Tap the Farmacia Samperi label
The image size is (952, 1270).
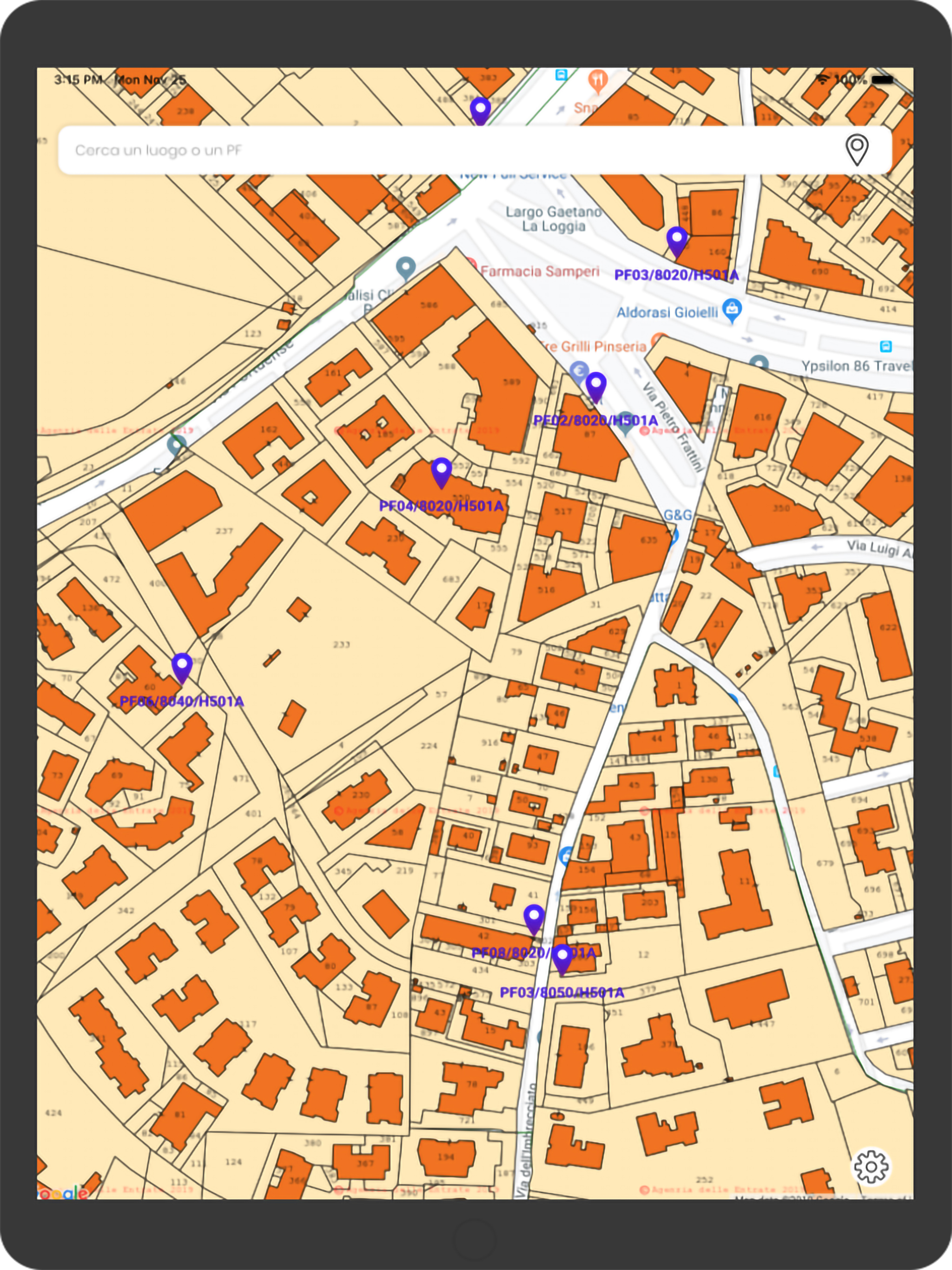[540, 271]
